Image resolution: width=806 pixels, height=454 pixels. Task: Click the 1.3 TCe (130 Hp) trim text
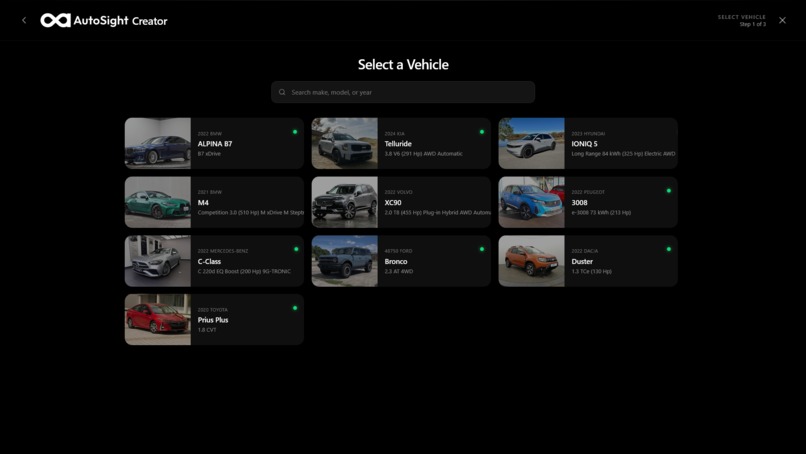[x=592, y=271]
